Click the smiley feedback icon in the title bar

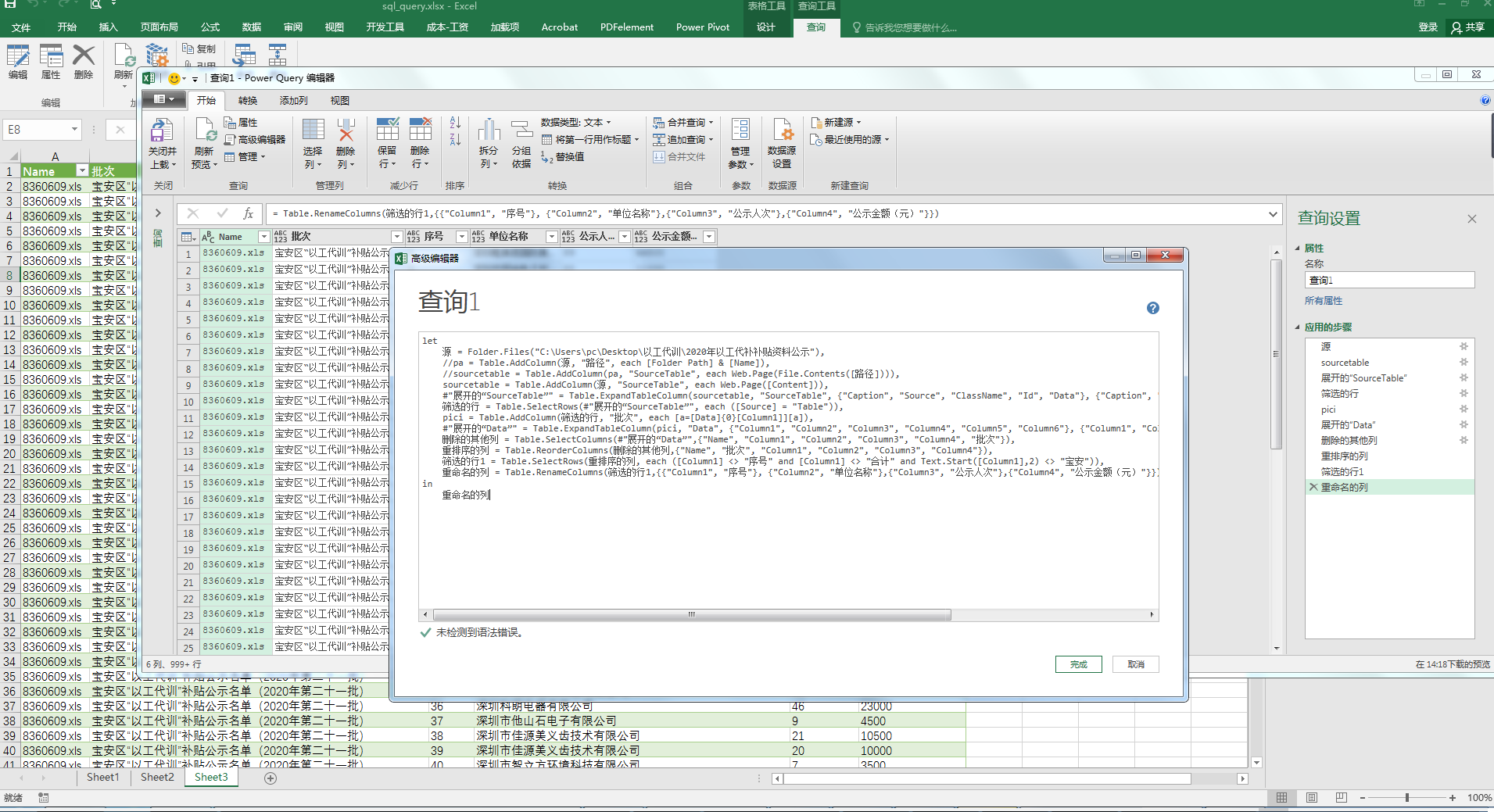174,78
